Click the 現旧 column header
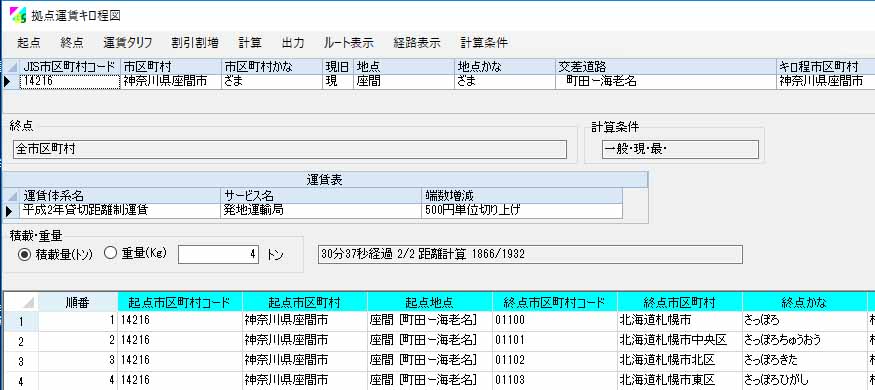 coord(338,66)
